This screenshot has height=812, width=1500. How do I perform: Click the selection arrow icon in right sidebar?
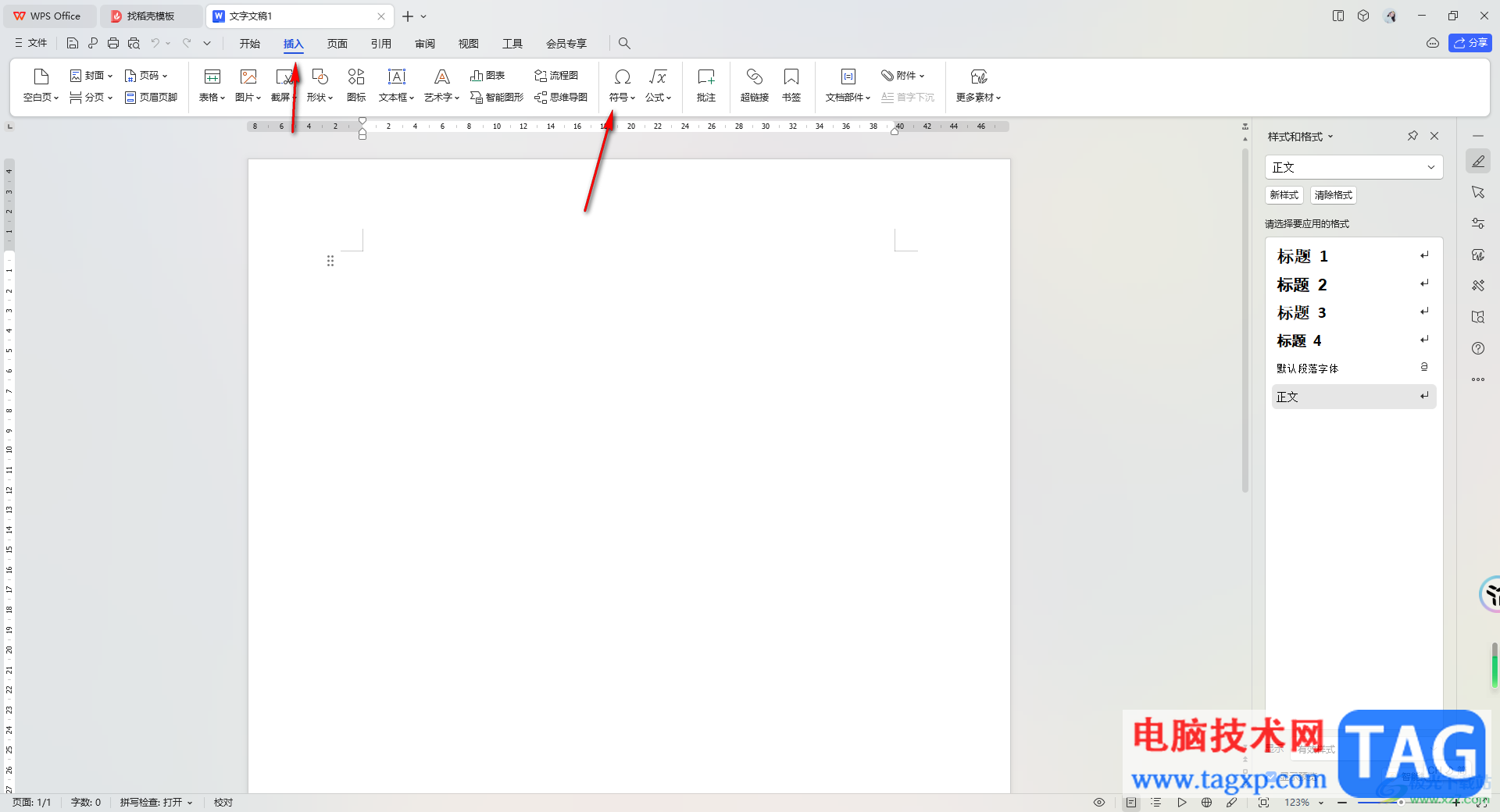[1478, 192]
